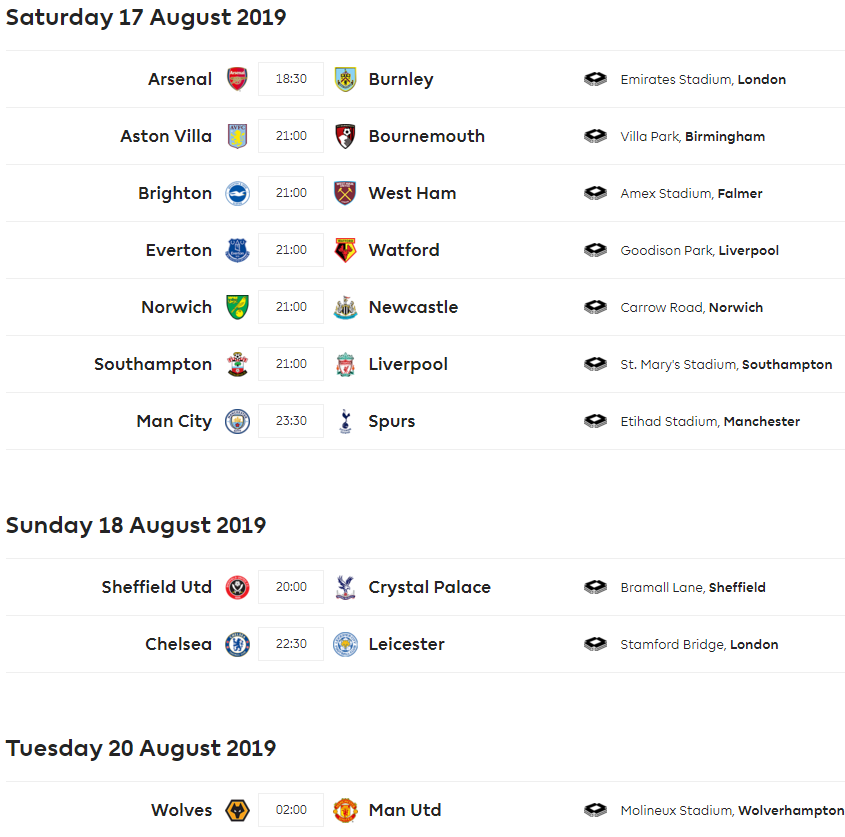
Task: Select the 22:30 Chelsea match time
Action: (x=291, y=644)
